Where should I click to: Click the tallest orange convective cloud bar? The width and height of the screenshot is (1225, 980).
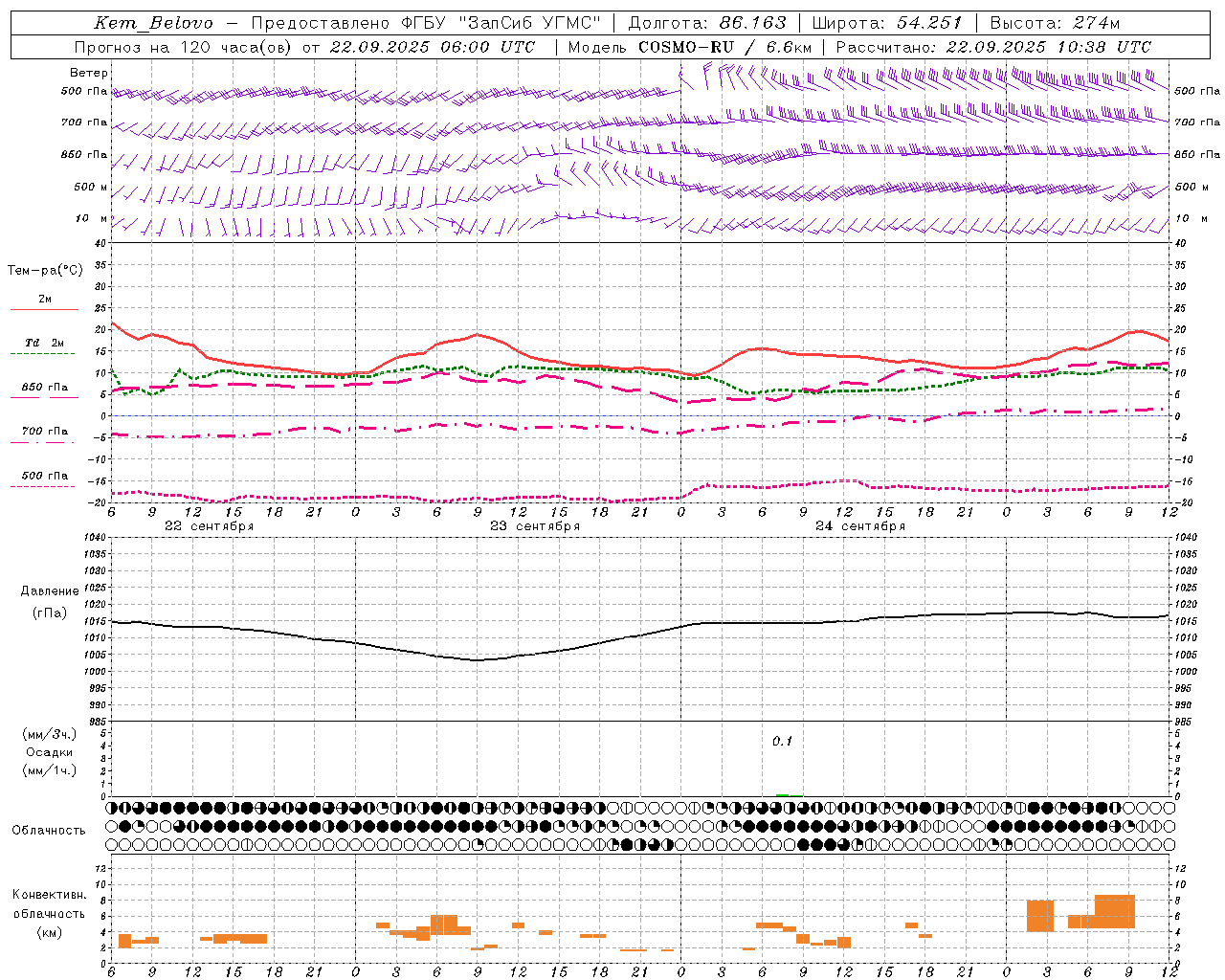(1115, 911)
